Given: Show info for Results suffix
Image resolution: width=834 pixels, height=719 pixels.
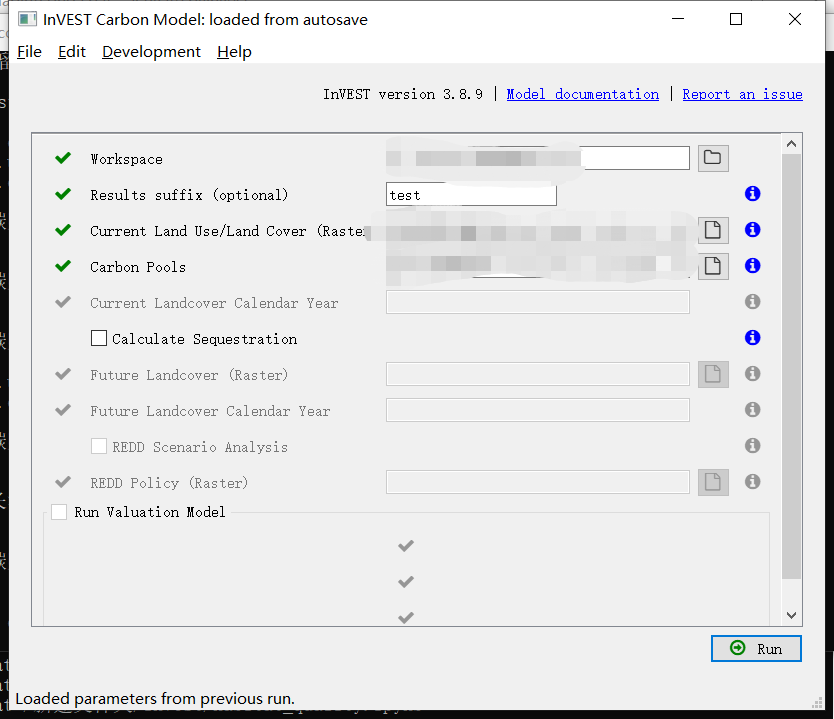Looking at the screenshot, I should coord(752,194).
